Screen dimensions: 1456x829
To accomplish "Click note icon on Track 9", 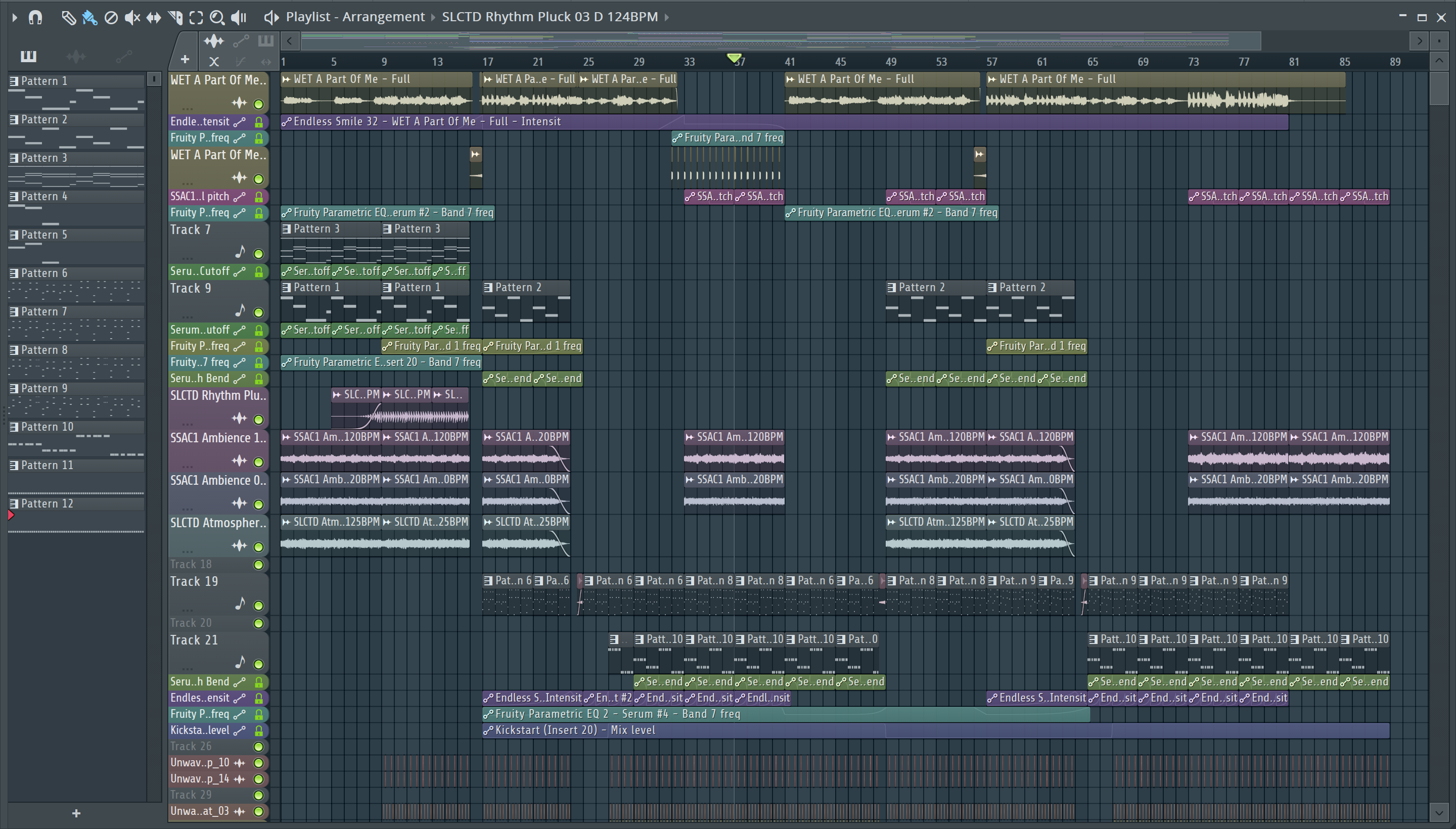I will [x=240, y=310].
